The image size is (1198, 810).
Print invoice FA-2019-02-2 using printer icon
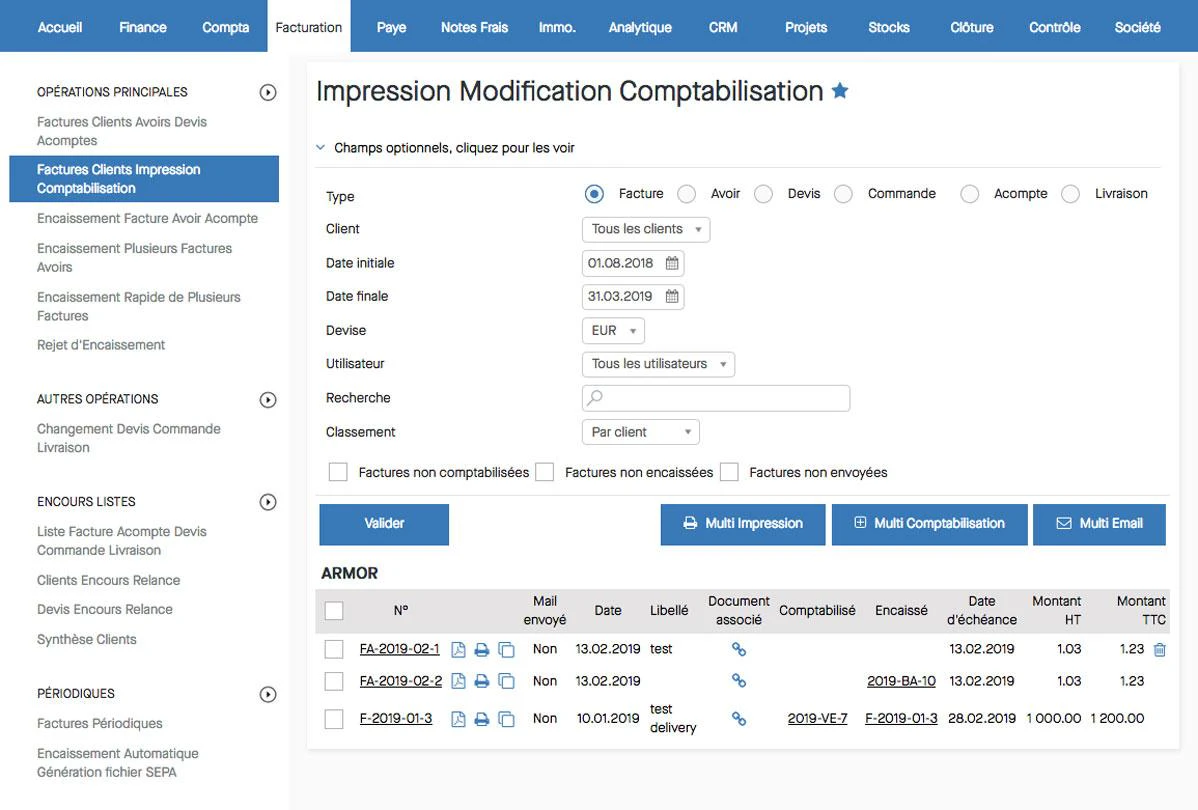click(x=481, y=681)
